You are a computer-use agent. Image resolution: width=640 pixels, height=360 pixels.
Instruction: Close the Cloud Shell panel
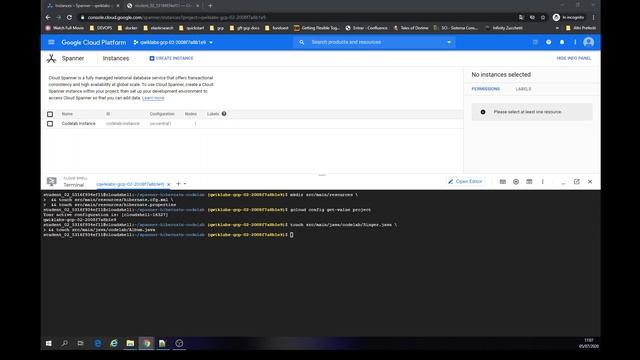(590, 182)
